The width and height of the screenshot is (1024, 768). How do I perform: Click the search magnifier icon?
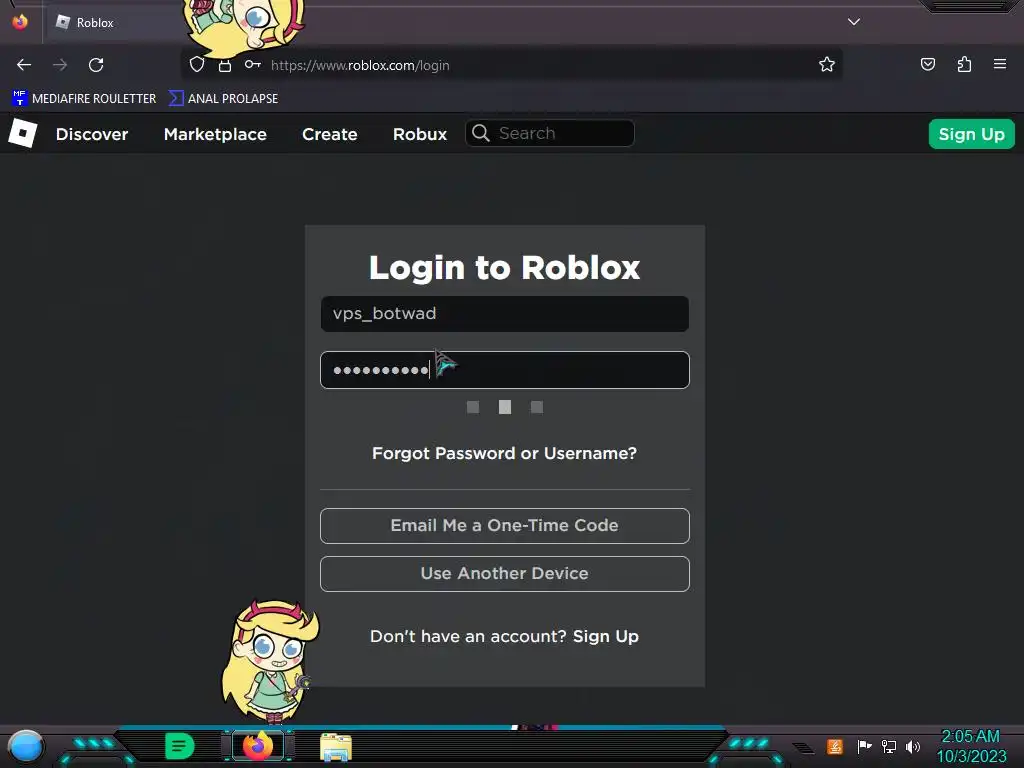[481, 133]
